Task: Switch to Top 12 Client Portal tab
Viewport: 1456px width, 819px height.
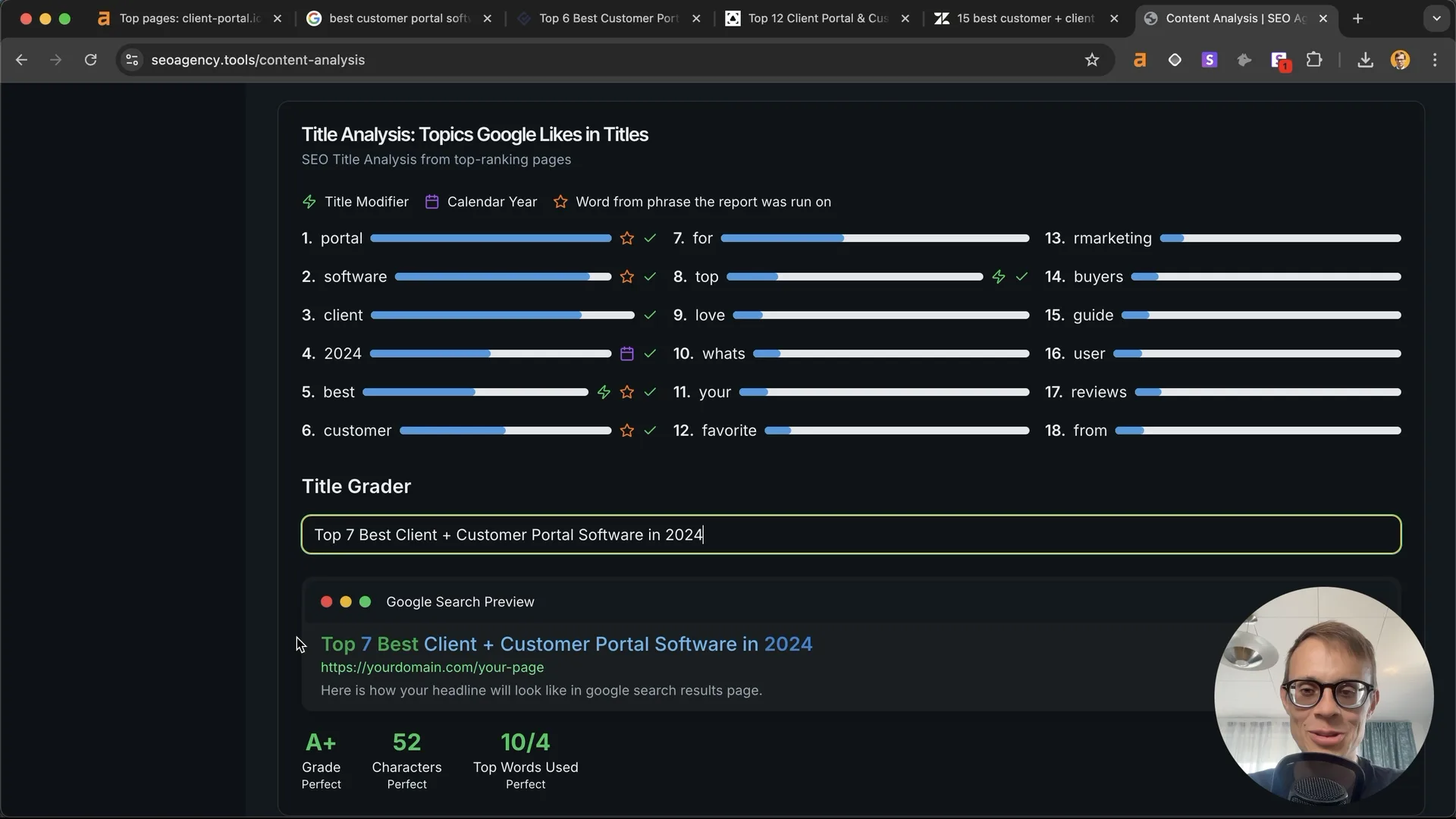Action: pos(817,18)
